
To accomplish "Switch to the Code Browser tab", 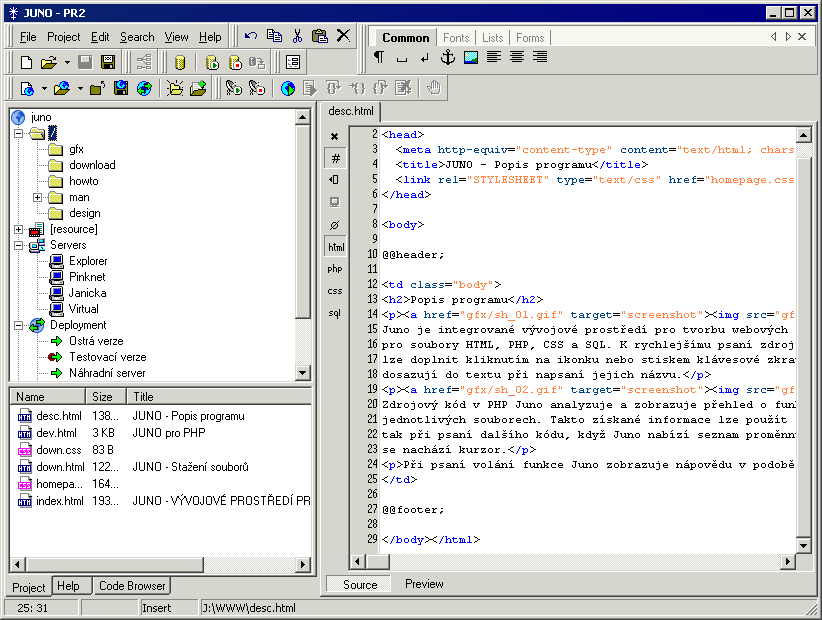I will (x=132, y=586).
